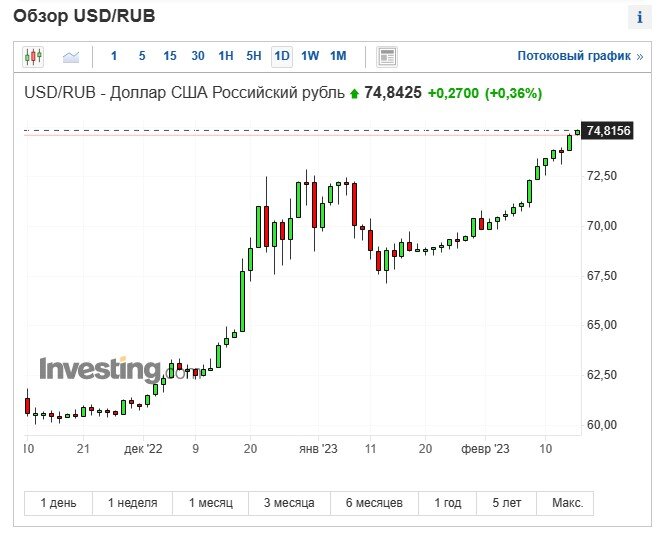Click the 67,50 price axis label
This screenshot has height=537, width=670.
coord(602,276)
